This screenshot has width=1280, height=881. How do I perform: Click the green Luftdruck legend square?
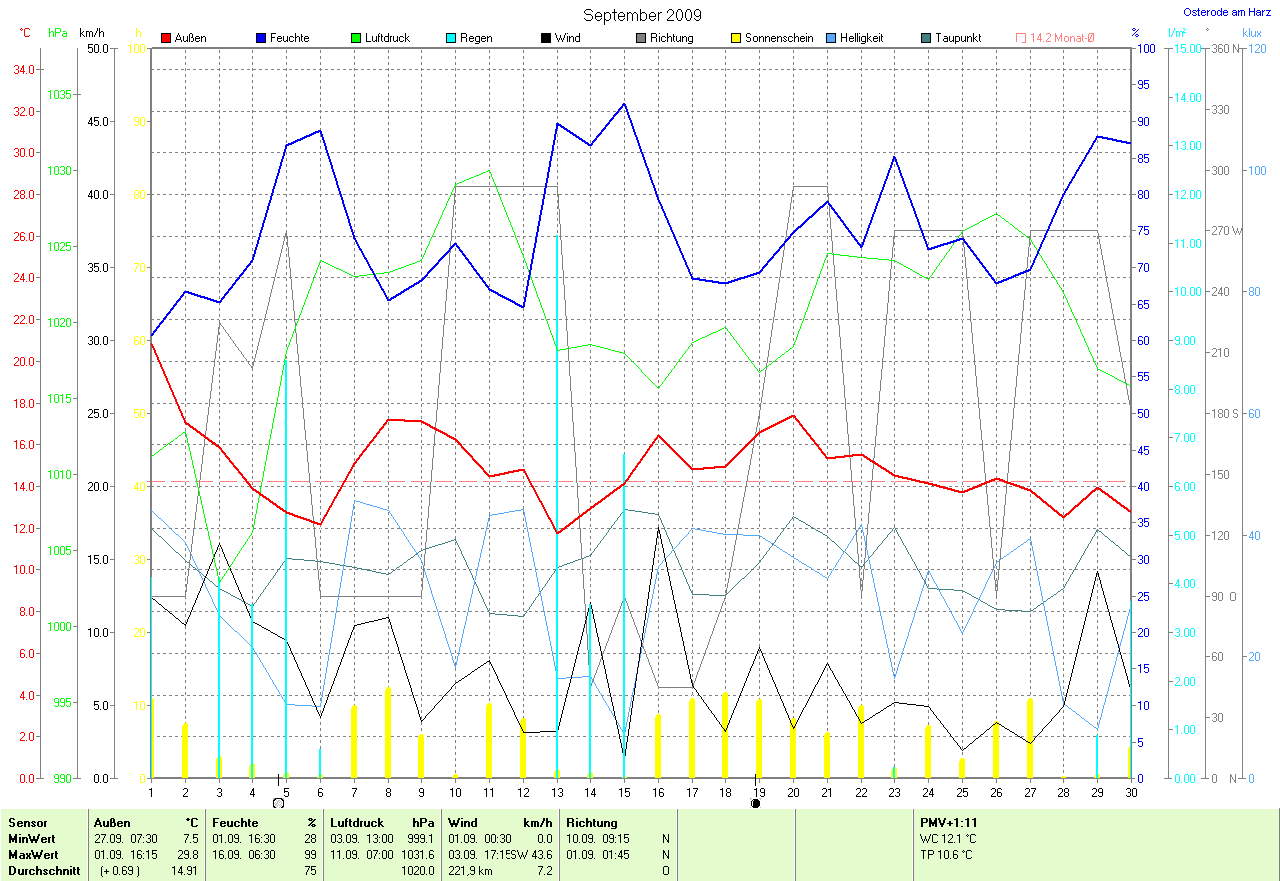pyautogui.click(x=355, y=38)
